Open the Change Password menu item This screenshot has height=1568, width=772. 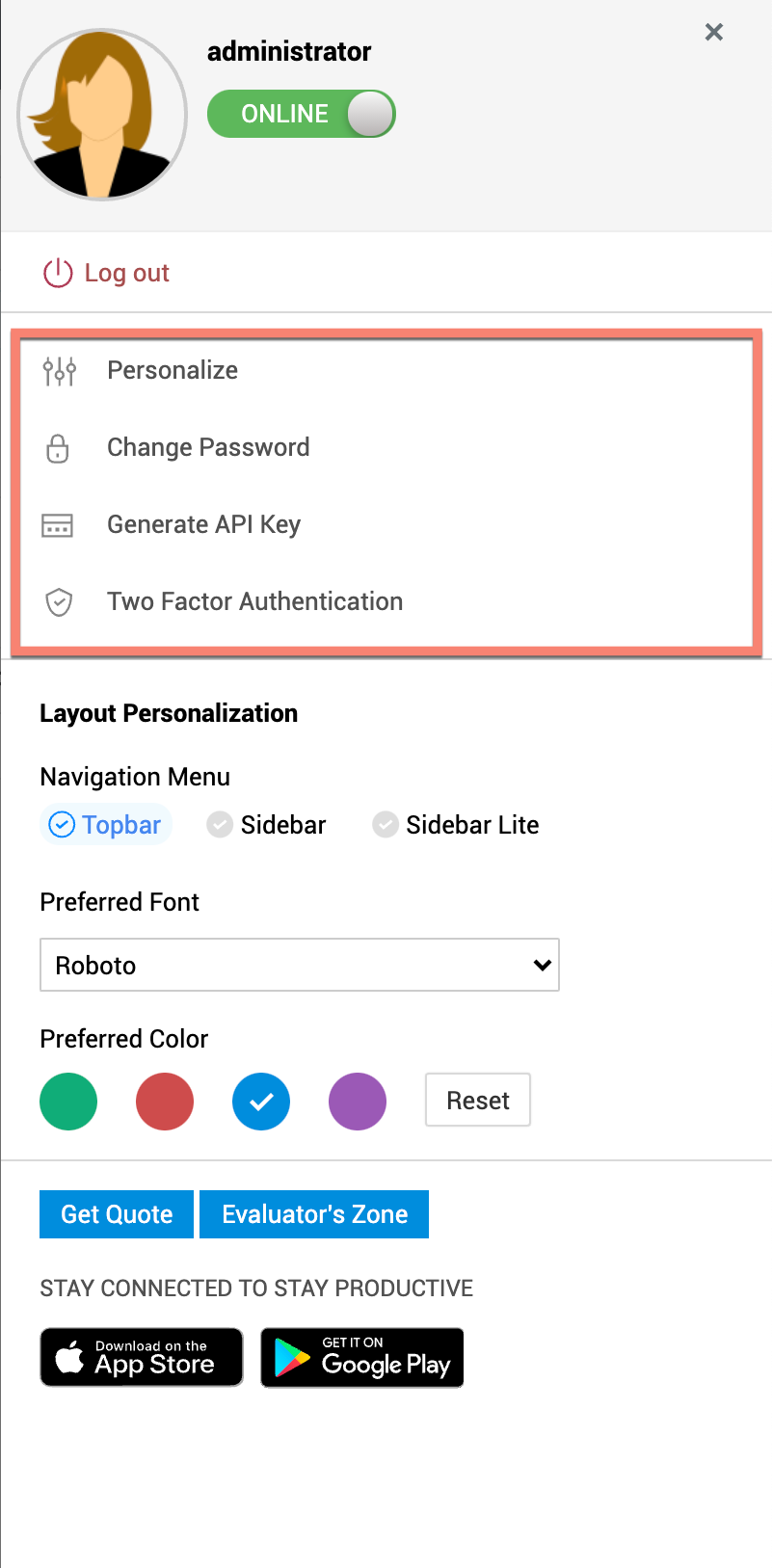tap(208, 448)
